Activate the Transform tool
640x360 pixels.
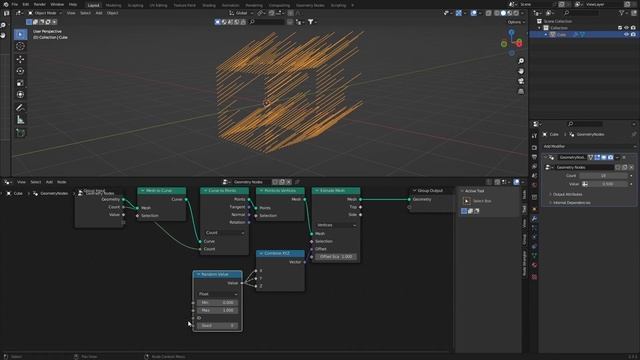click(x=20, y=95)
